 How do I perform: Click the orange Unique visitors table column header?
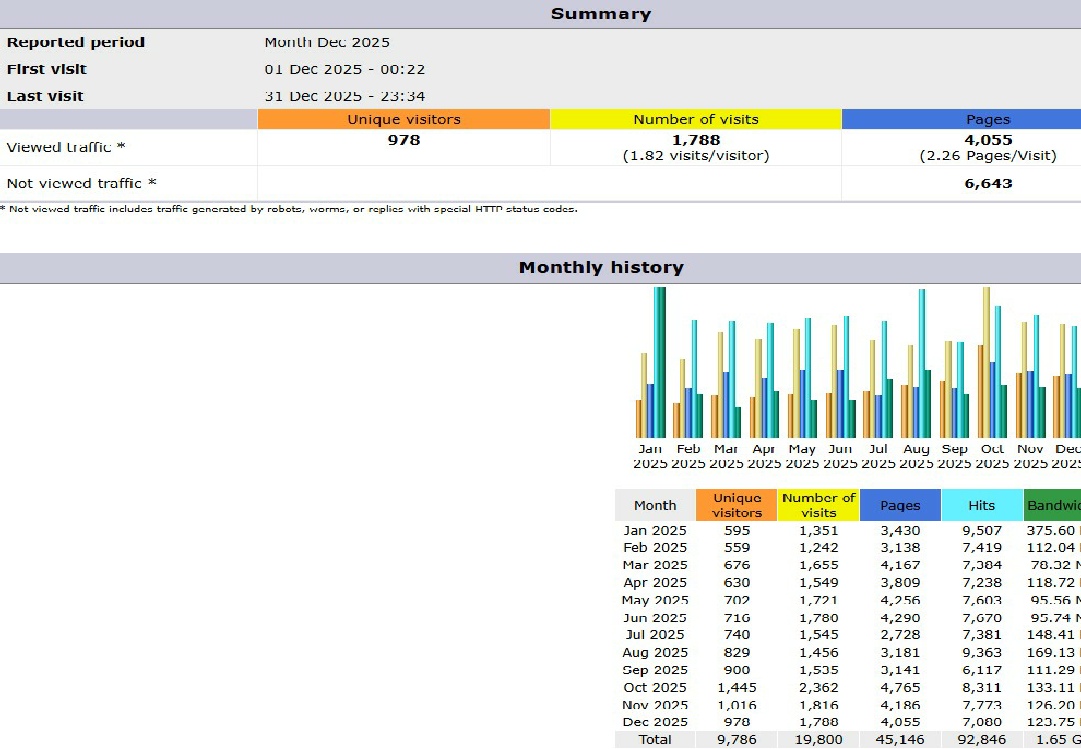737,505
